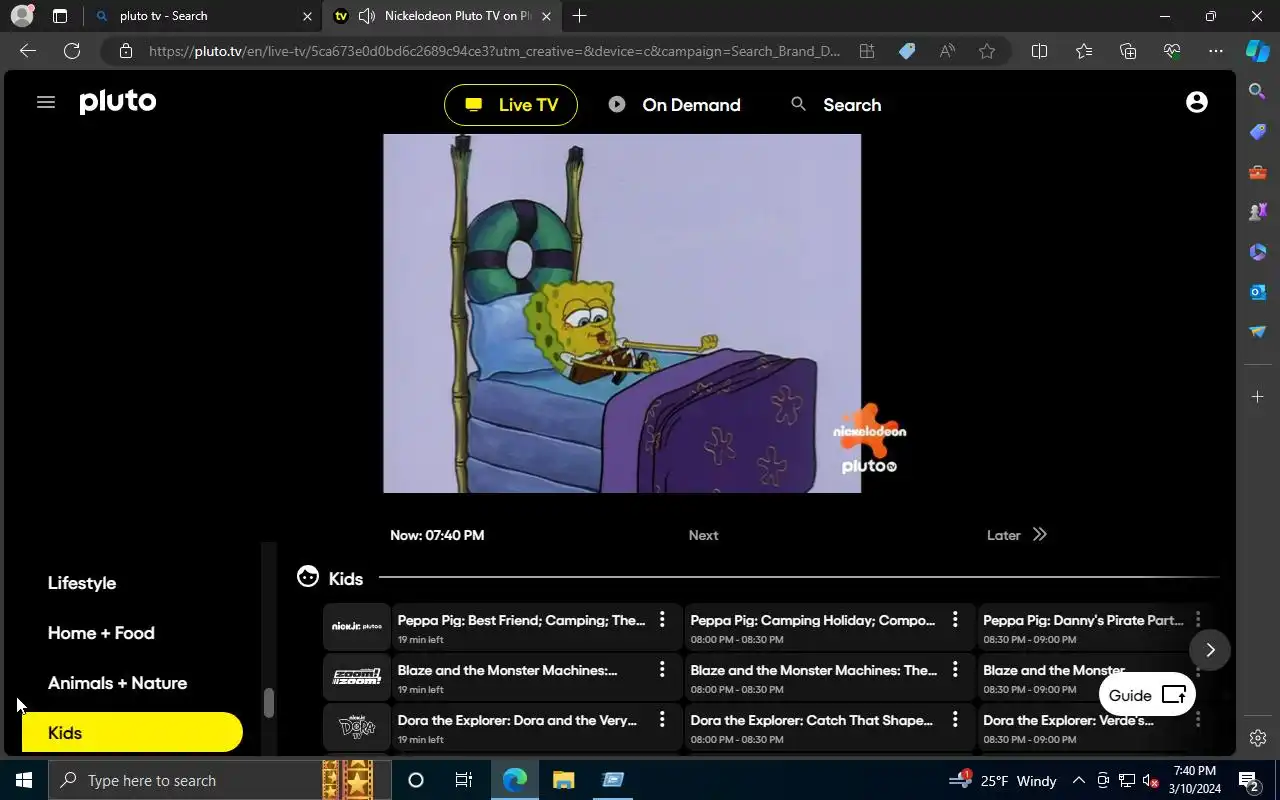Advance guide timeline with Later arrows

(x=1040, y=535)
